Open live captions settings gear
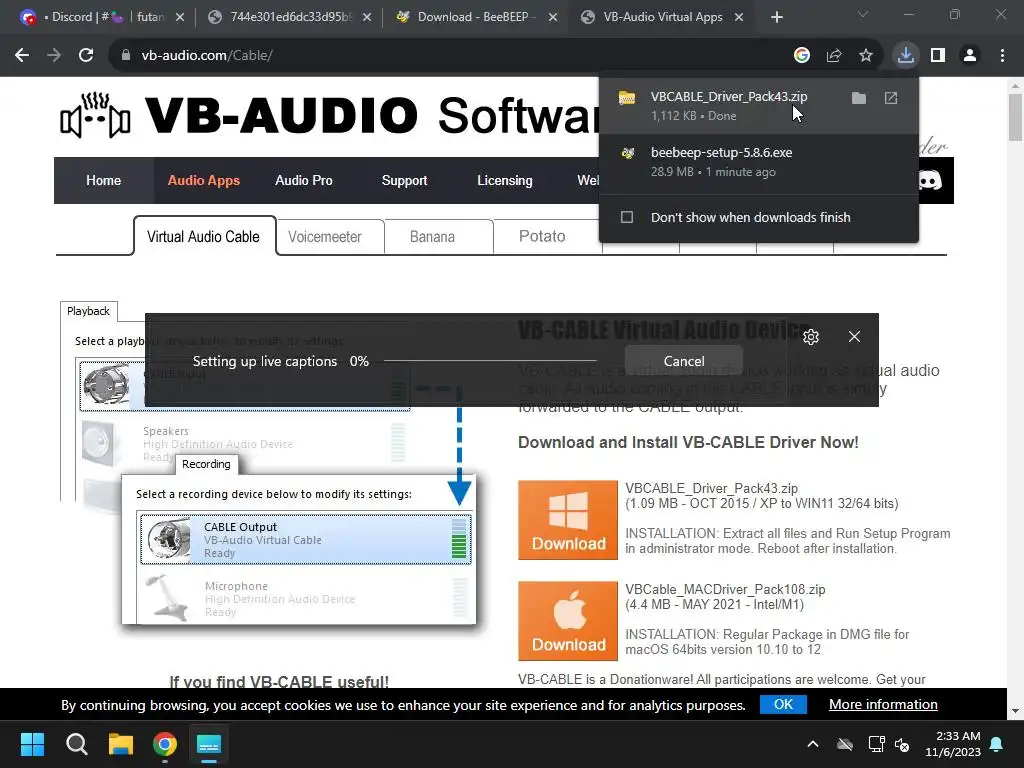The width and height of the screenshot is (1024, 768). coord(811,337)
